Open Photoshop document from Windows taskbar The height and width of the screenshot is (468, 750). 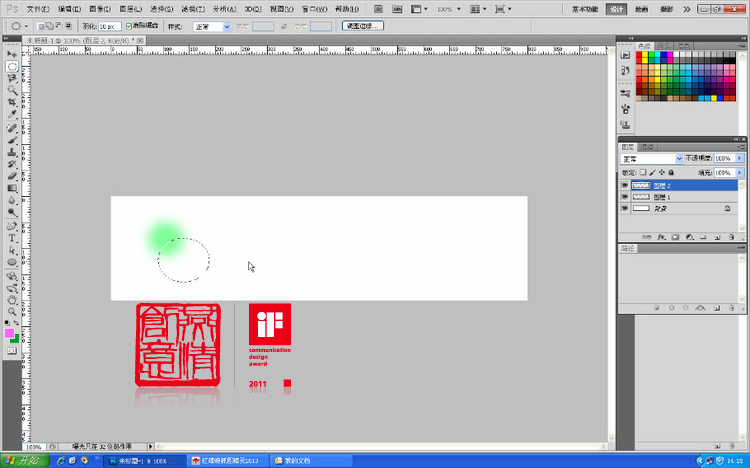[x=146, y=461]
